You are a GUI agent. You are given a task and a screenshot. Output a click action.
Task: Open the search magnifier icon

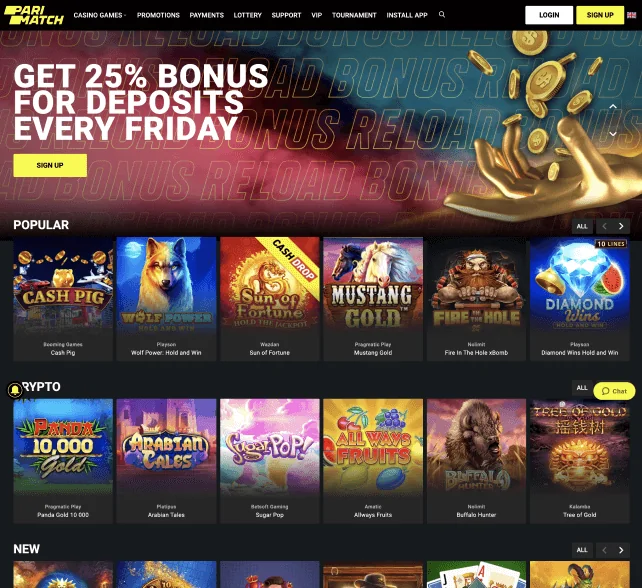pos(442,14)
